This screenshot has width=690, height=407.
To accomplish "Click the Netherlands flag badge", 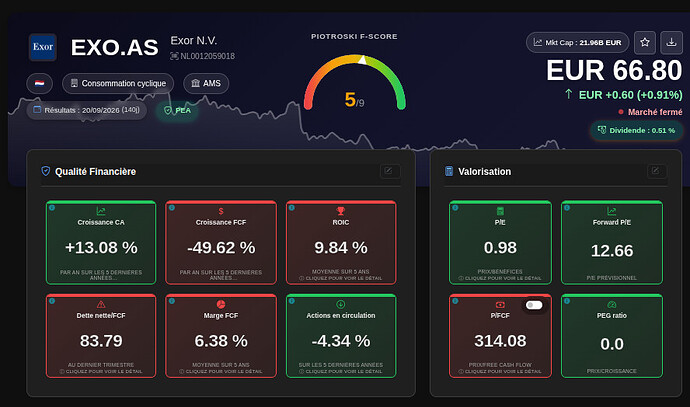I will coord(40,84).
